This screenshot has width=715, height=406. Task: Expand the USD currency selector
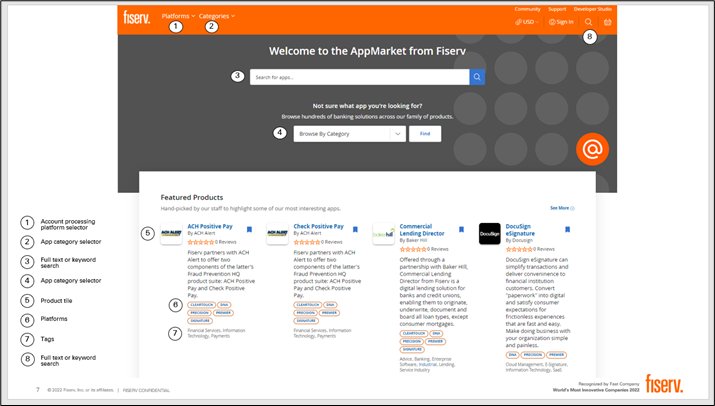point(527,22)
